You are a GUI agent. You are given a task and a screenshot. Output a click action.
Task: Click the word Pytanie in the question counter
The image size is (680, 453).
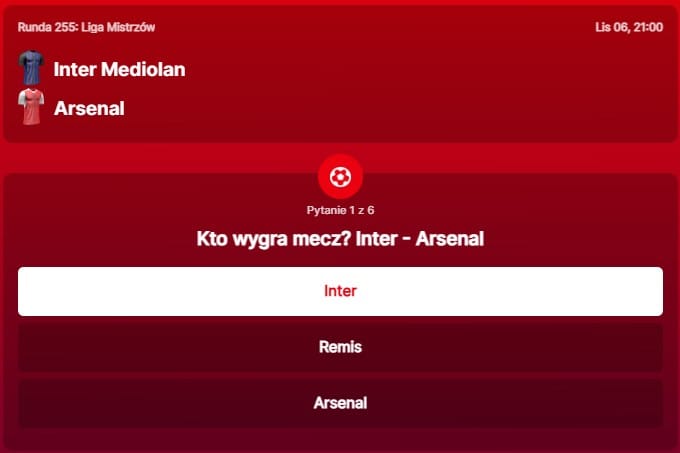(x=326, y=210)
